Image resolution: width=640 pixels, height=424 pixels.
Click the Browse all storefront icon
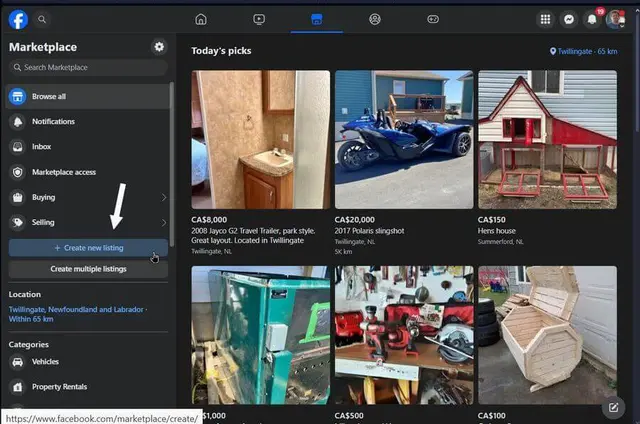pyautogui.click(x=18, y=97)
